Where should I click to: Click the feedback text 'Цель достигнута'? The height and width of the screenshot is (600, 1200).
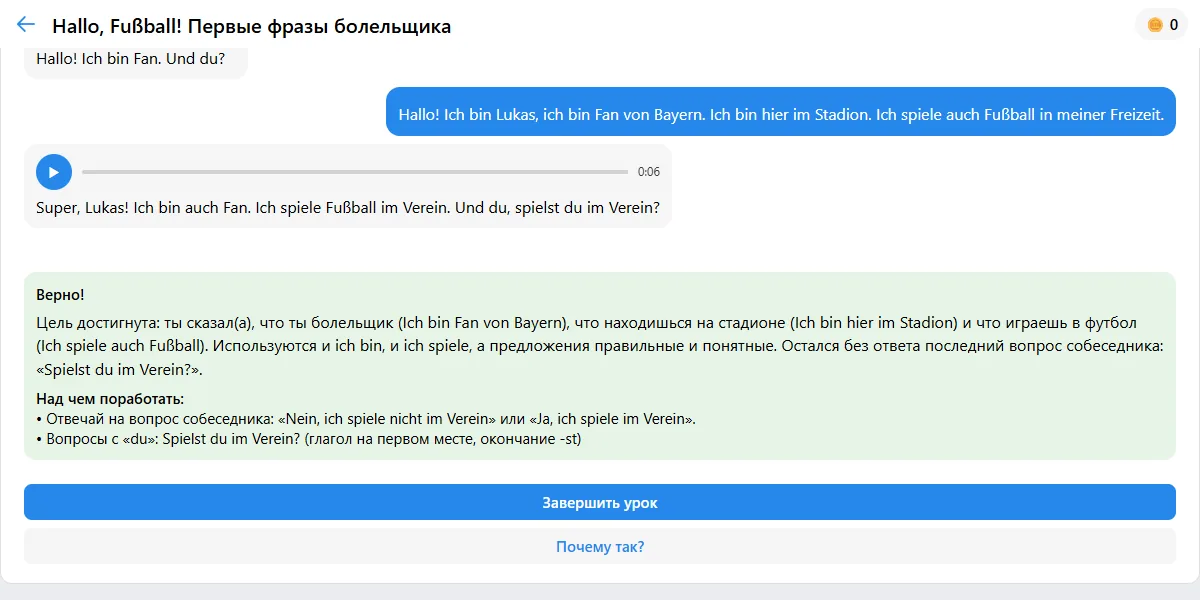tap(600, 347)
